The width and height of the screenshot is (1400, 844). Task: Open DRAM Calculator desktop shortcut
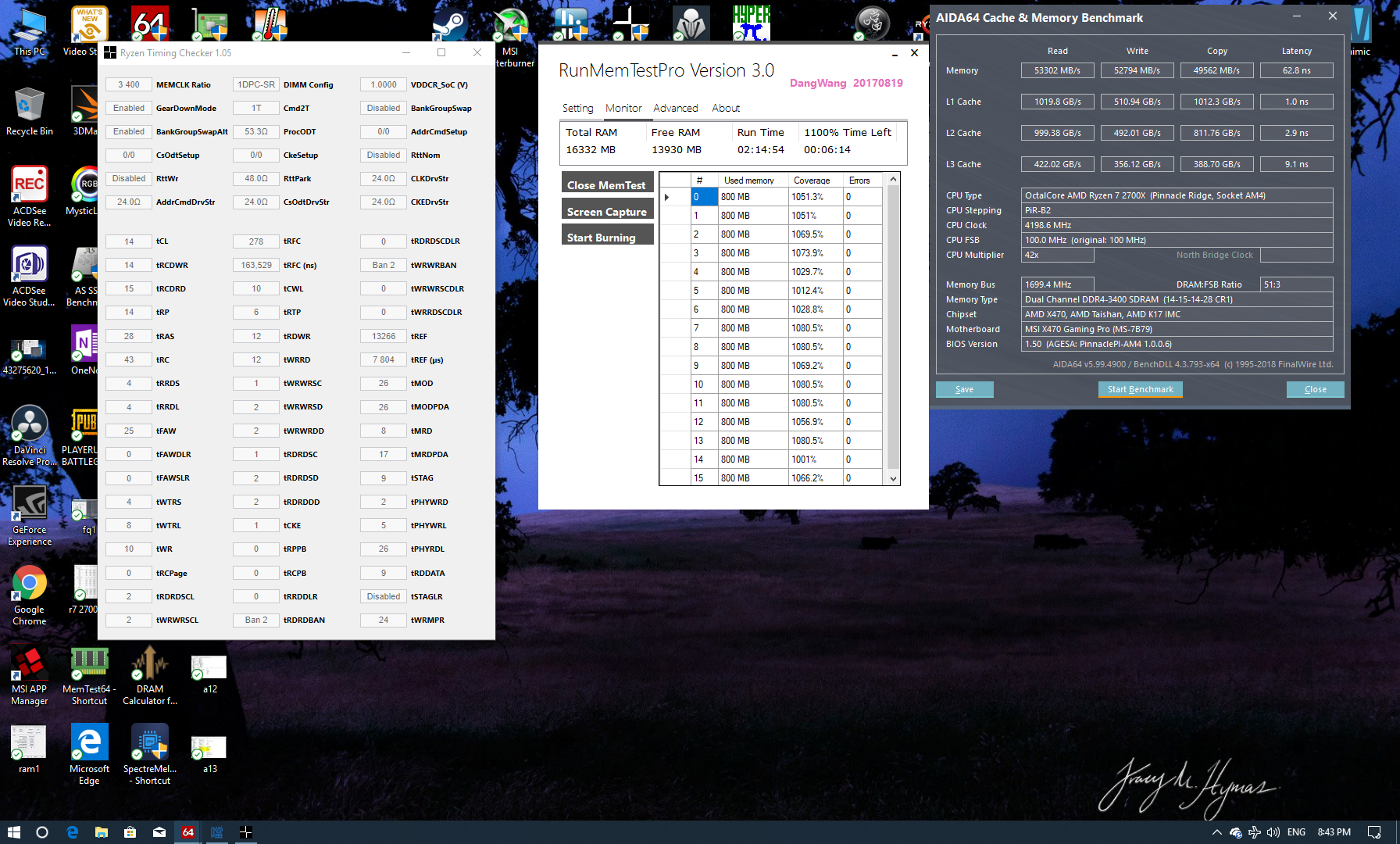150,675
